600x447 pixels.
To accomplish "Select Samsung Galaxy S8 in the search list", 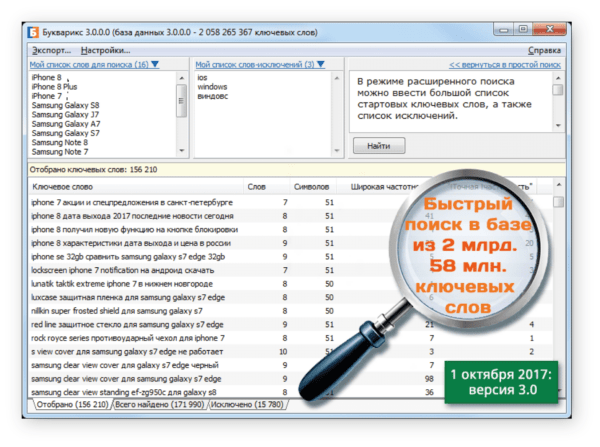I will click(x=65, y=105).
